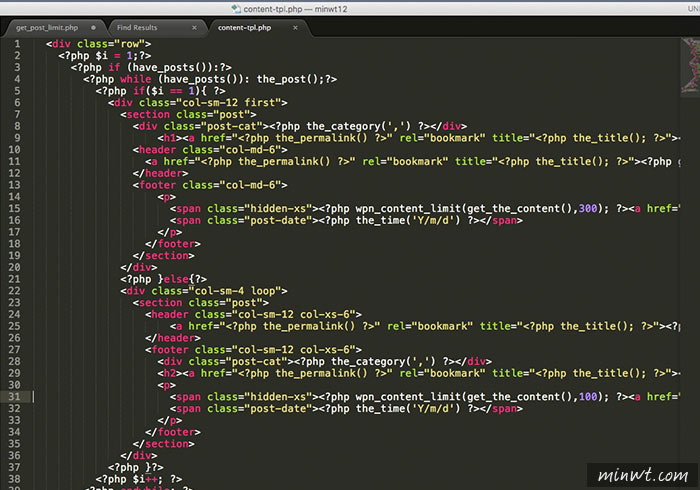Click "col-sm-12 first" class string
The width and height of the screenshot is (700, 490).
pos(231,103)
